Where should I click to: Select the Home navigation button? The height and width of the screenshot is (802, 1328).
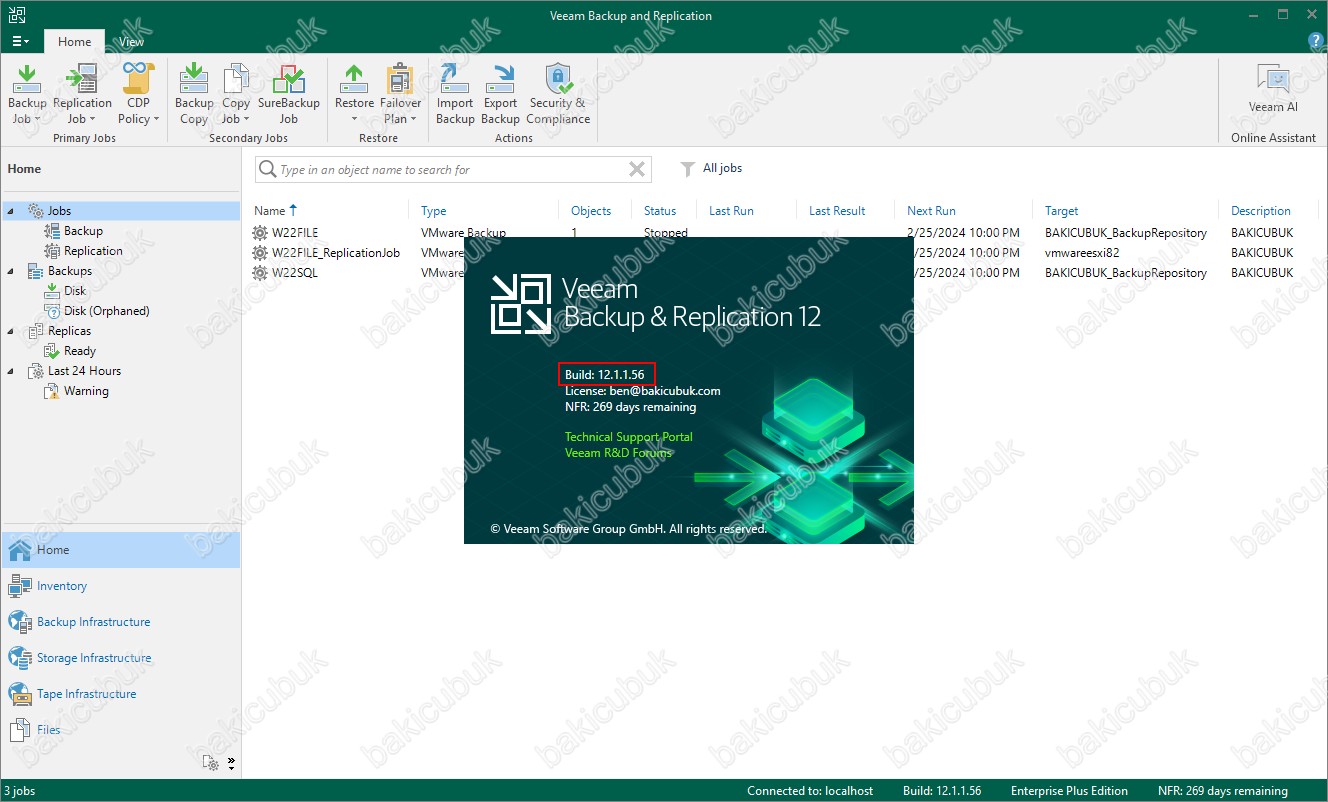click(121, 550)
